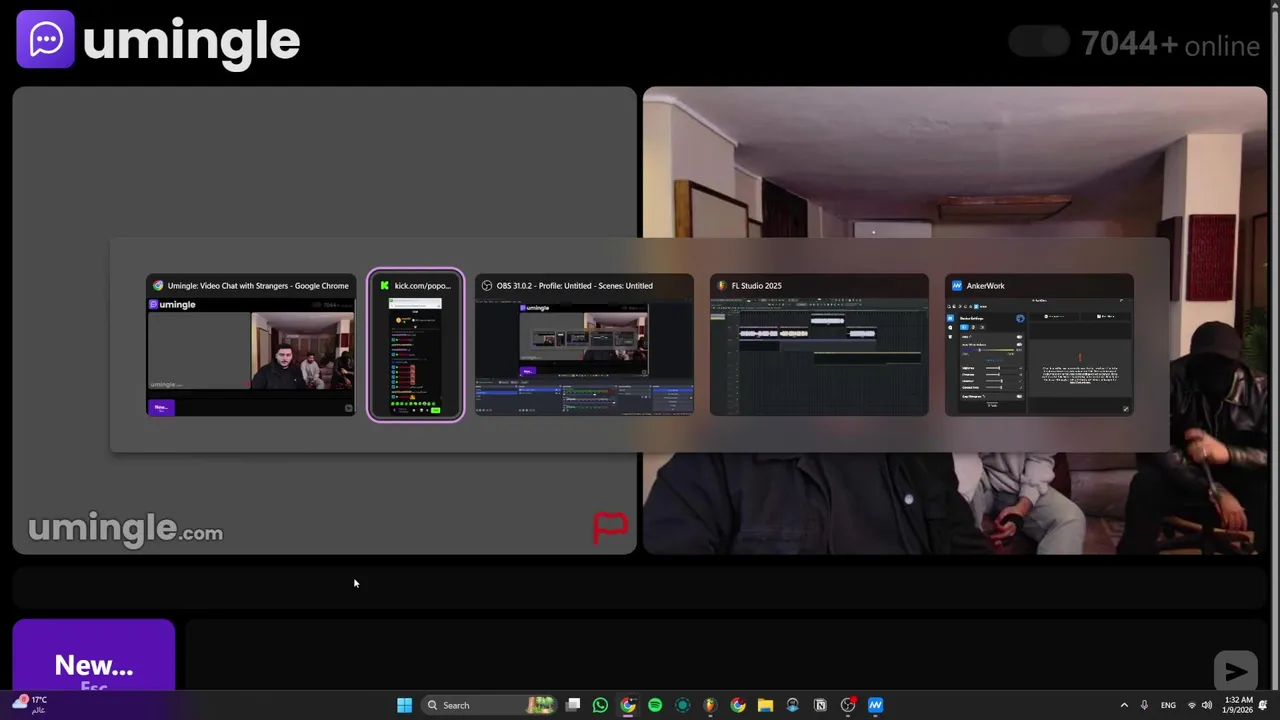
Task: Open the volume control in tray
Action: click(x=1207, y=705)
